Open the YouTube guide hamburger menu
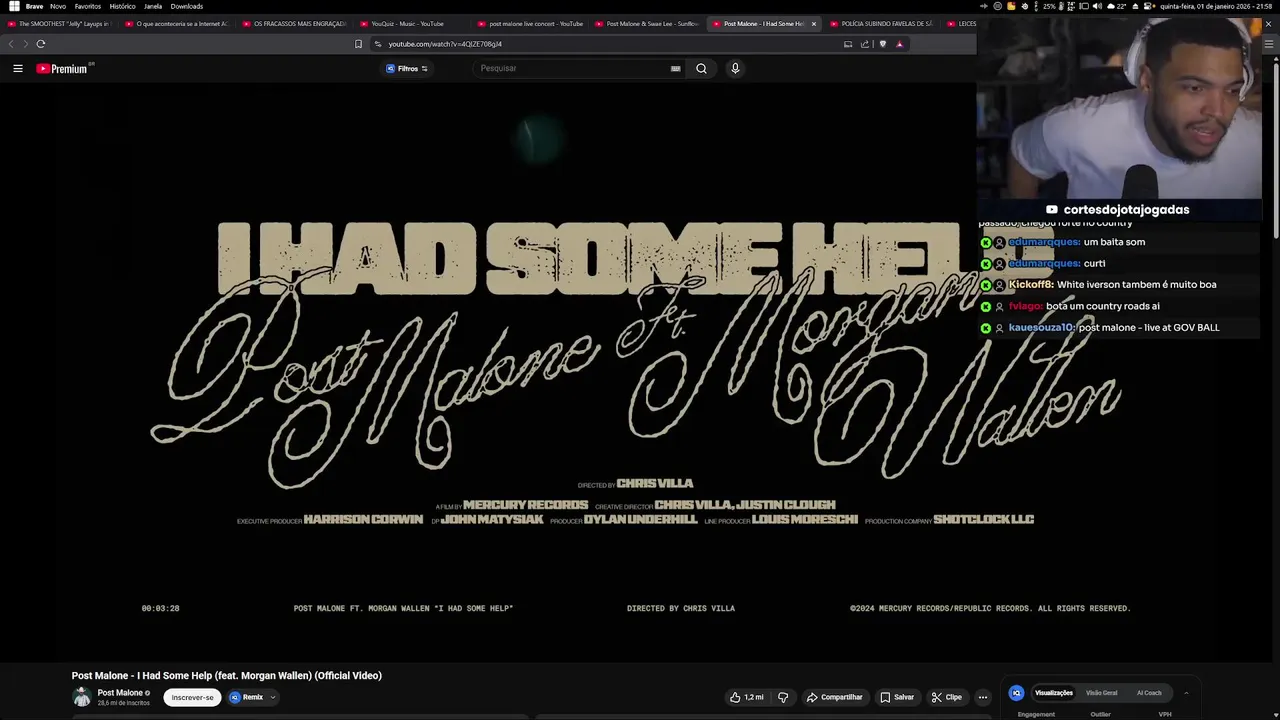This screenshot has height=720, width=1280. click(17, 68)
